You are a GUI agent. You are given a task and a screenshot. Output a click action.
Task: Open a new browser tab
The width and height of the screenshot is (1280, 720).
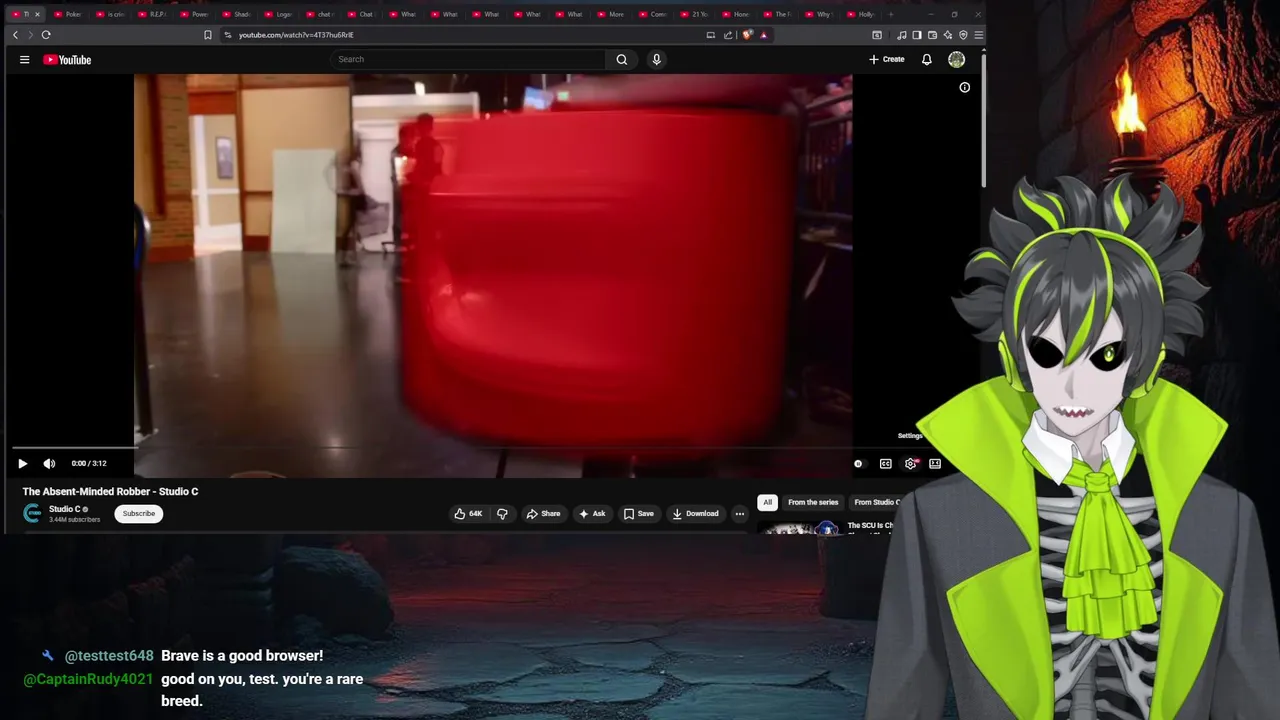(x=892, y=14)
